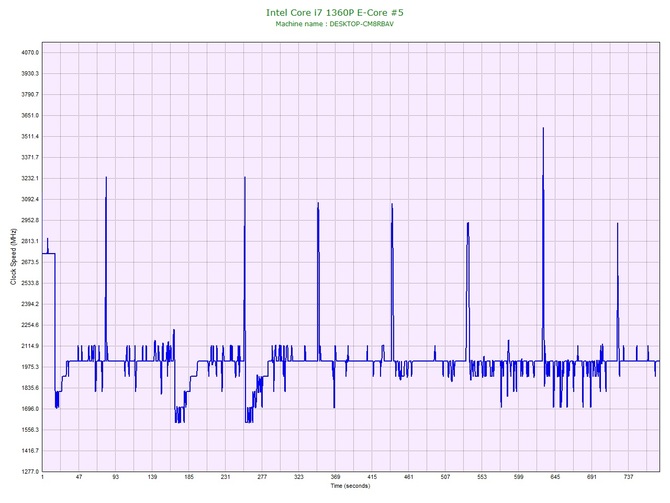Click the 3790.7 y-axis value
This screenshot has height=503, width=670.
30,94
